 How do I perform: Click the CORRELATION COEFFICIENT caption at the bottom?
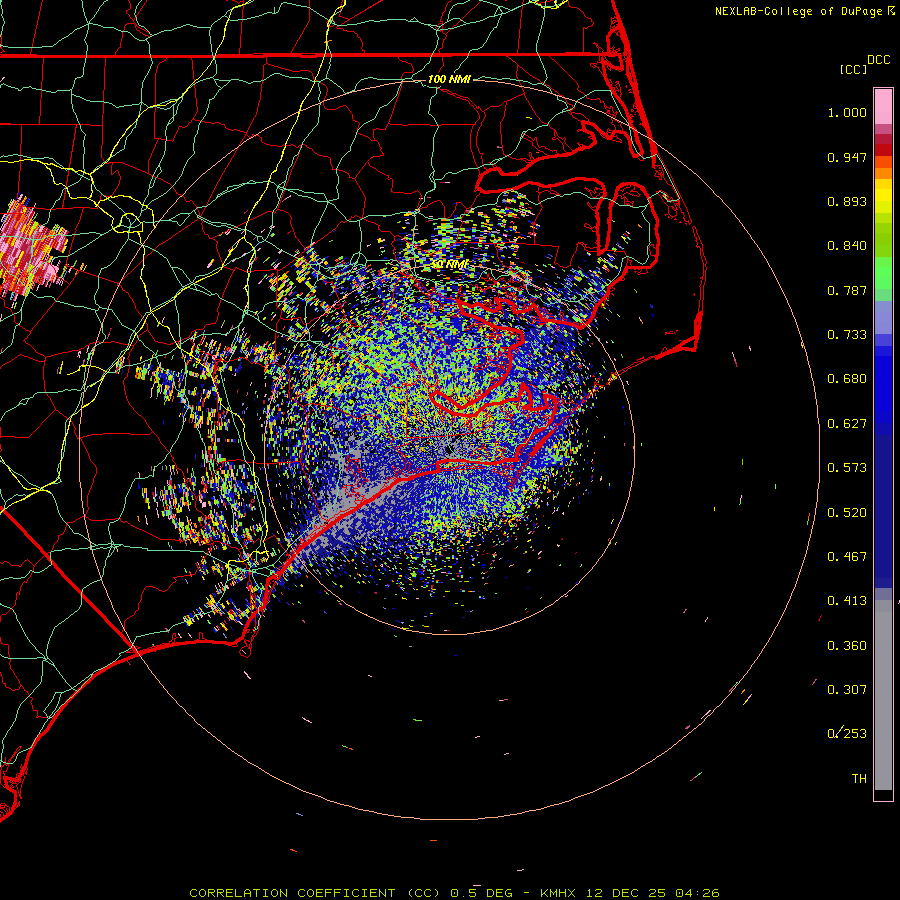click(454, 893)
